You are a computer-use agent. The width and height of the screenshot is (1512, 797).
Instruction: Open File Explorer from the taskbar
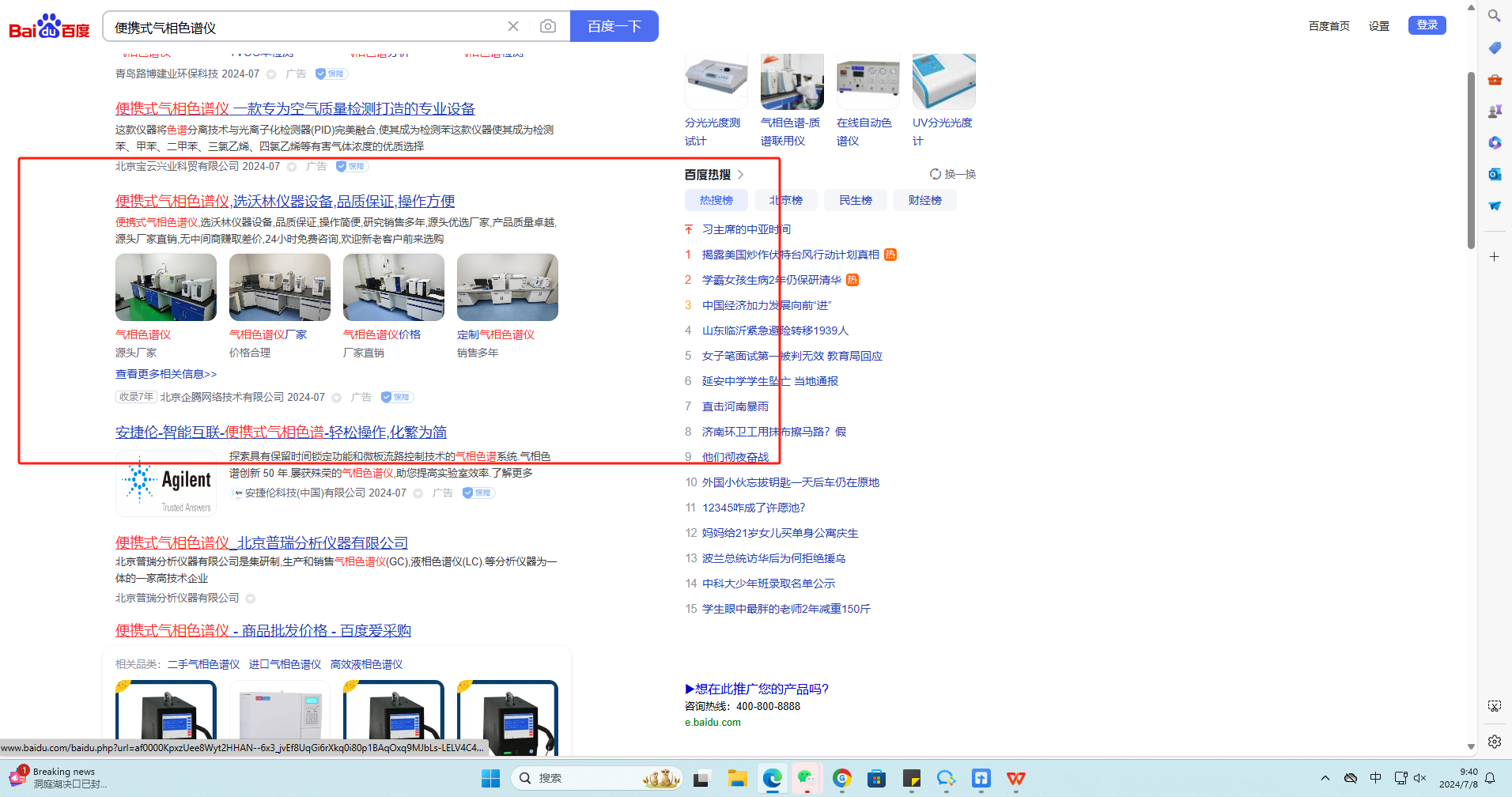coord(737,779)
